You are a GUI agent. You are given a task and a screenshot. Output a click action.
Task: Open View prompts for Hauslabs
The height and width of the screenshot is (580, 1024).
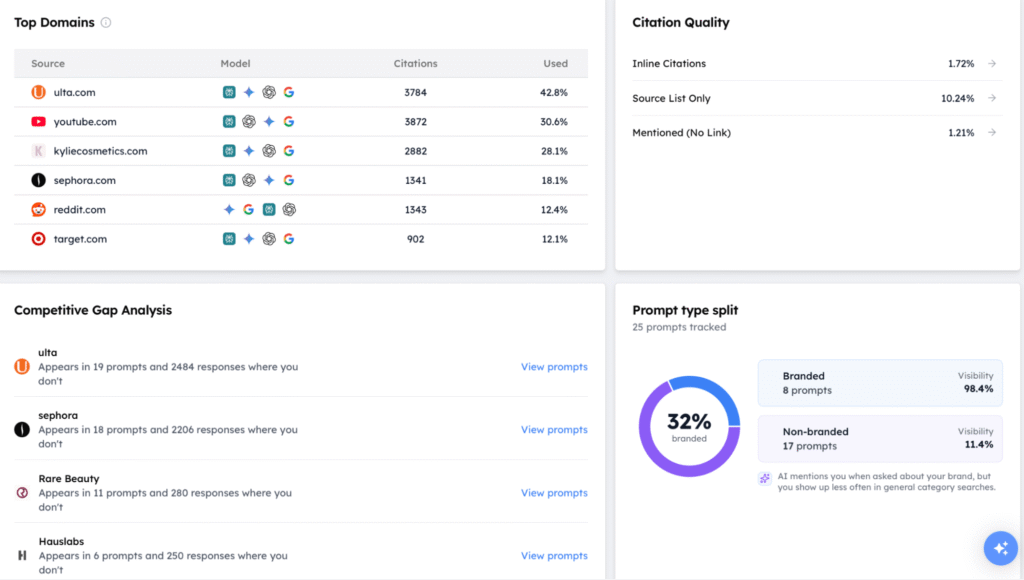tap(554, 556)
